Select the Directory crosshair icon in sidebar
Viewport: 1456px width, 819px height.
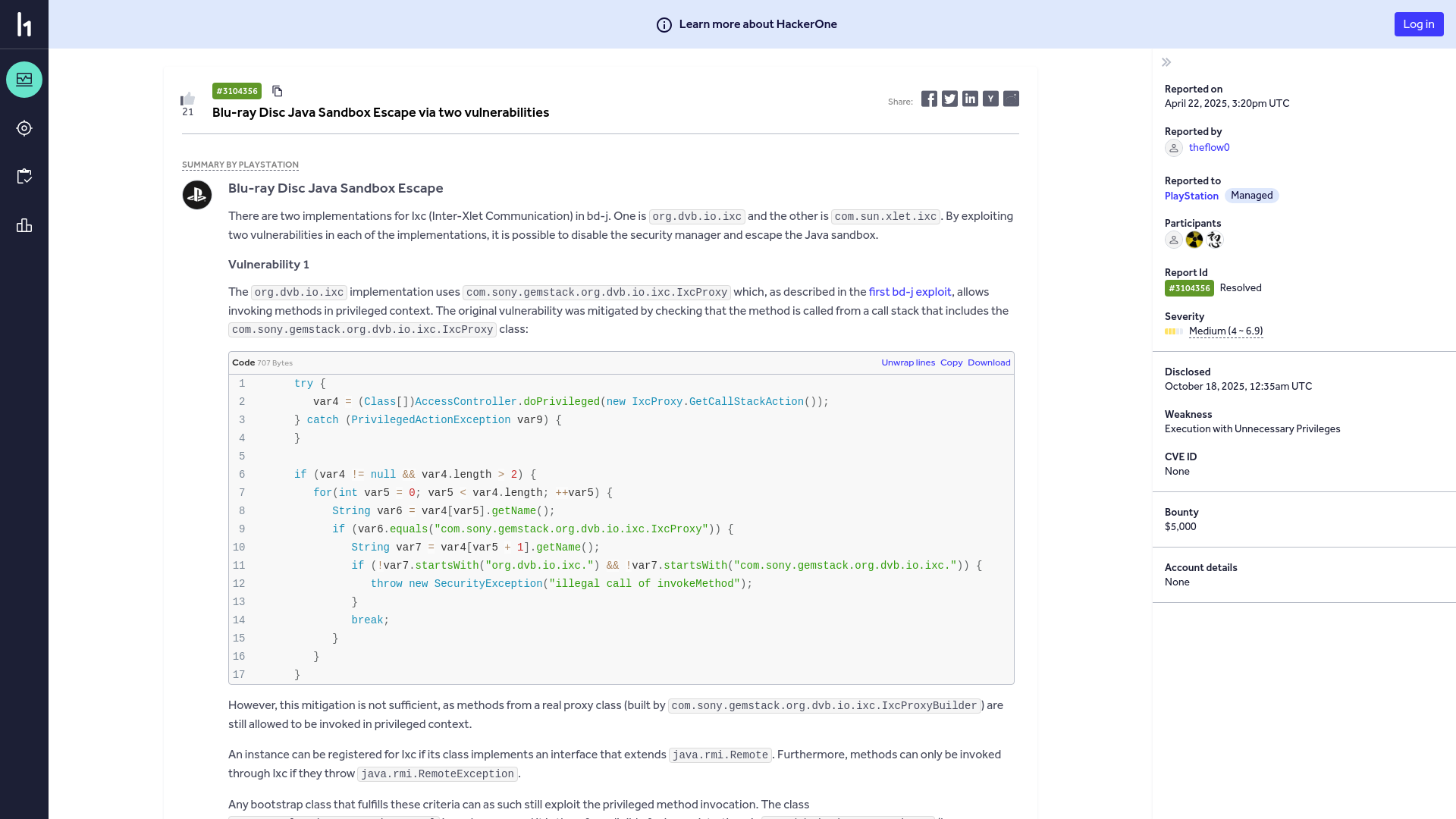pos(24,128)
